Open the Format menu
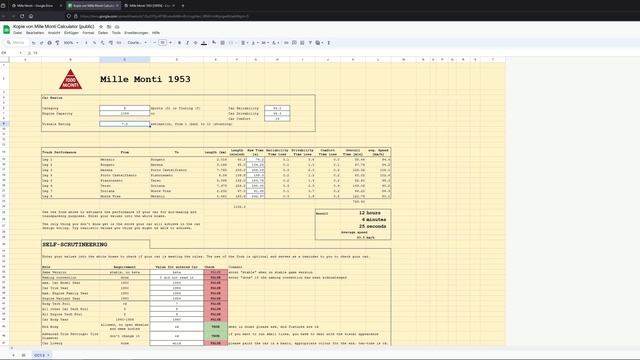 (88, 33)
